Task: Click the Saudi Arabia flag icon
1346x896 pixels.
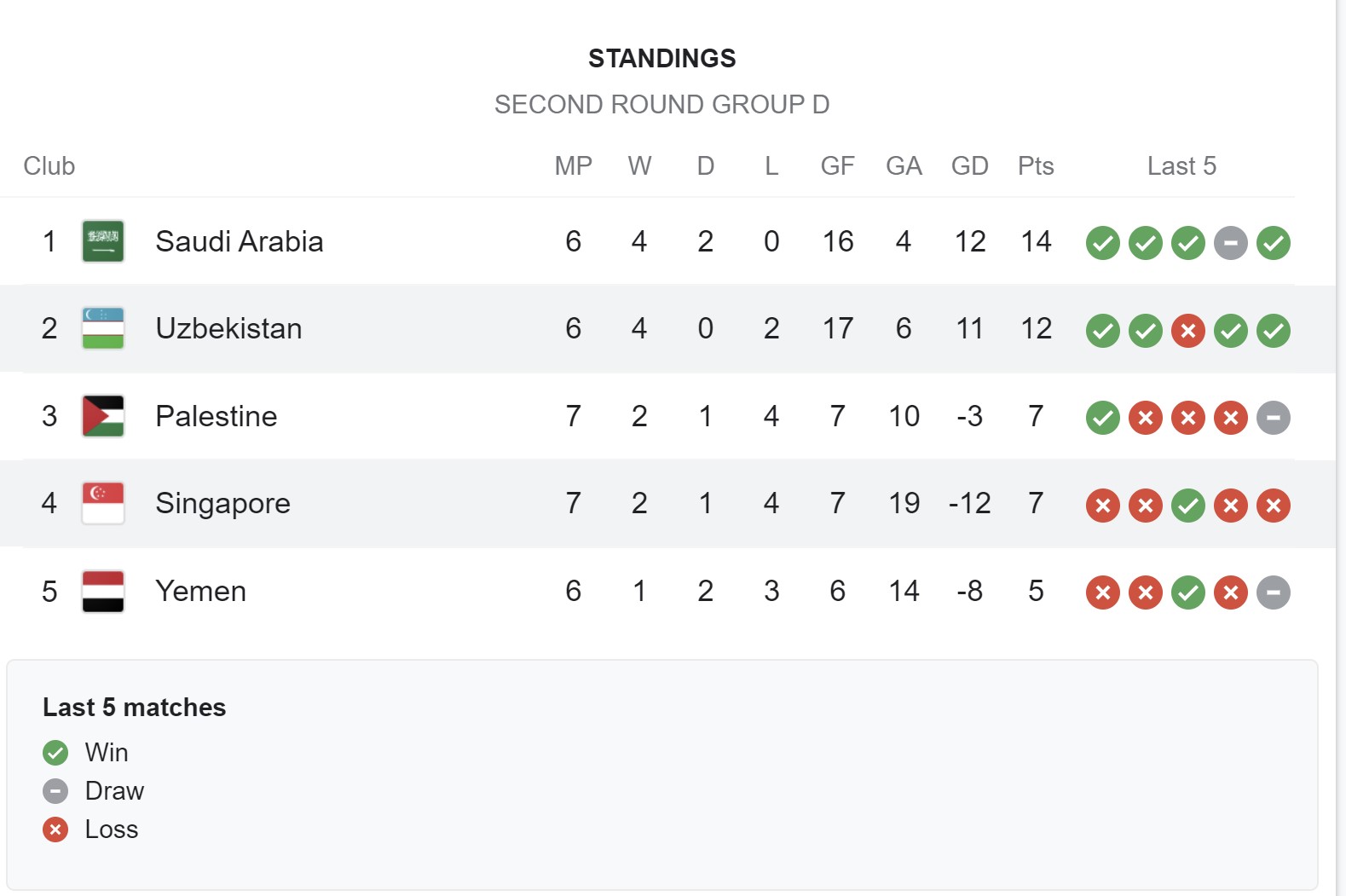Action: tap(103, 241)
